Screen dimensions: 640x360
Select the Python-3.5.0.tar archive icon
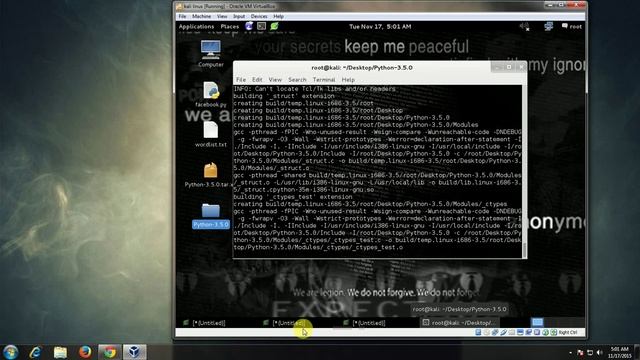(210, 175)
